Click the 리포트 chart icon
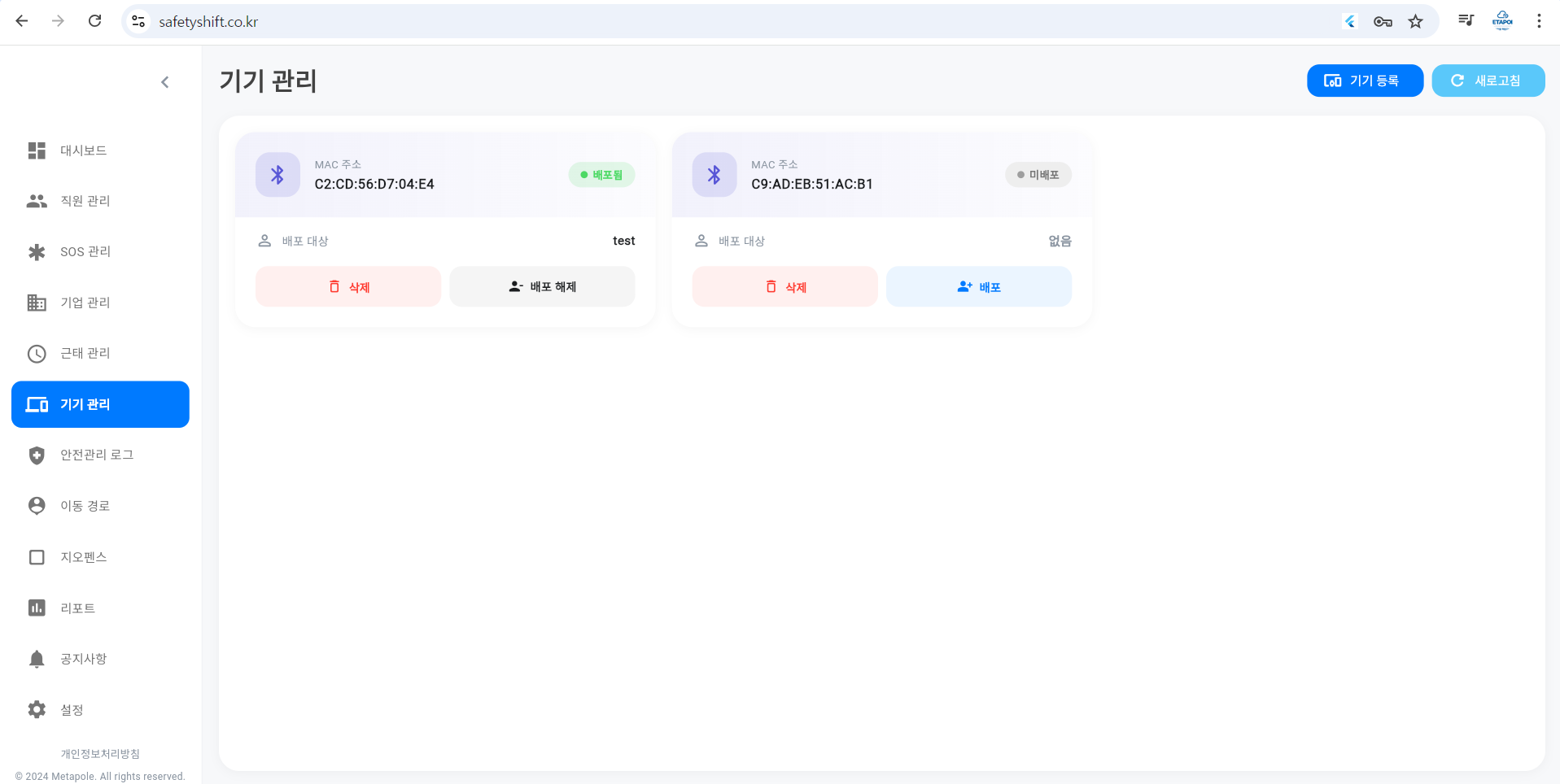 pyautogui.click(x=37, y=608)
